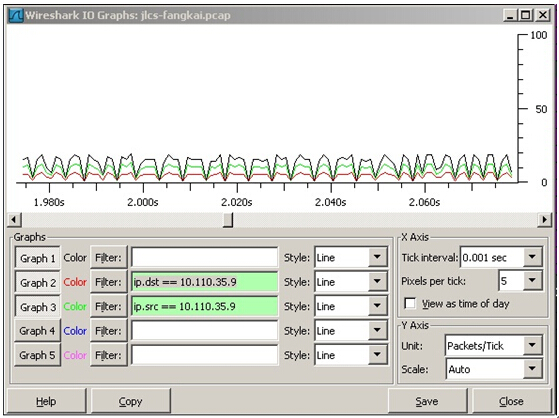Click the left scroll arrow under graph
The width and height of the screenshot is (559, 418).
(x=14, y=219)
